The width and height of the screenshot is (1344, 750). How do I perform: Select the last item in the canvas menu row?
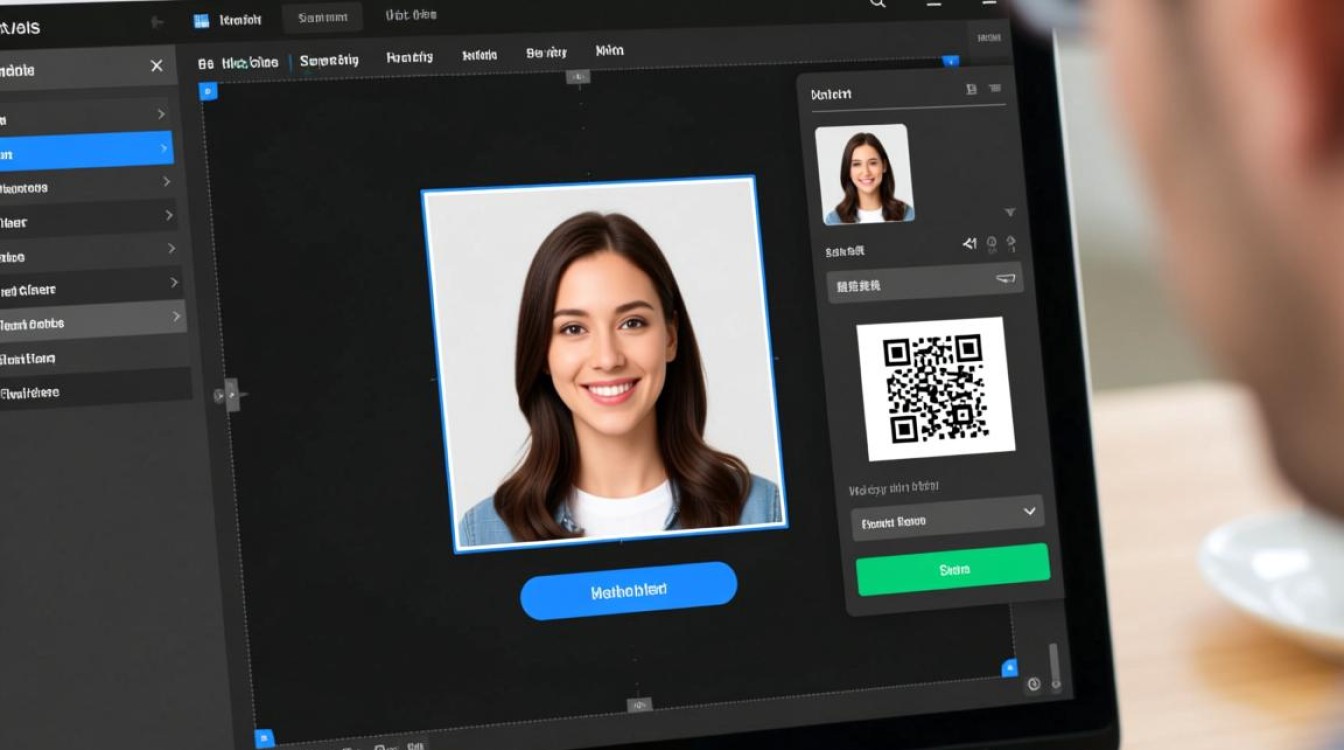click(x=609, y=51)
